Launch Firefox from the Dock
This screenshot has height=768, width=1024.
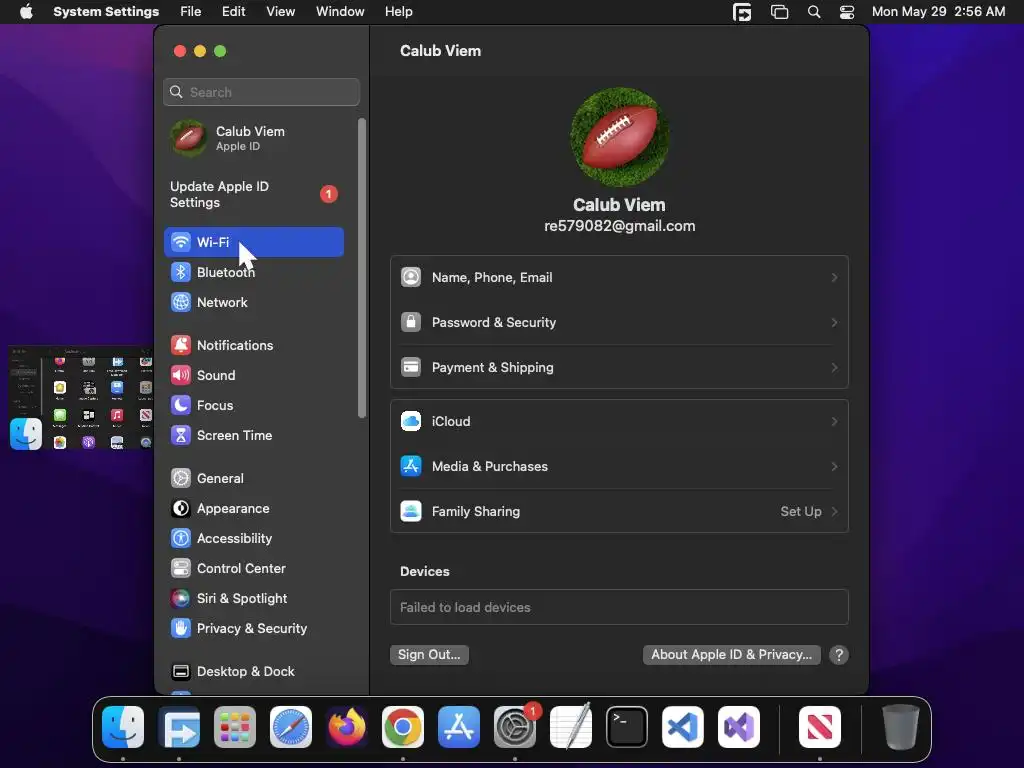coord(347,727)
